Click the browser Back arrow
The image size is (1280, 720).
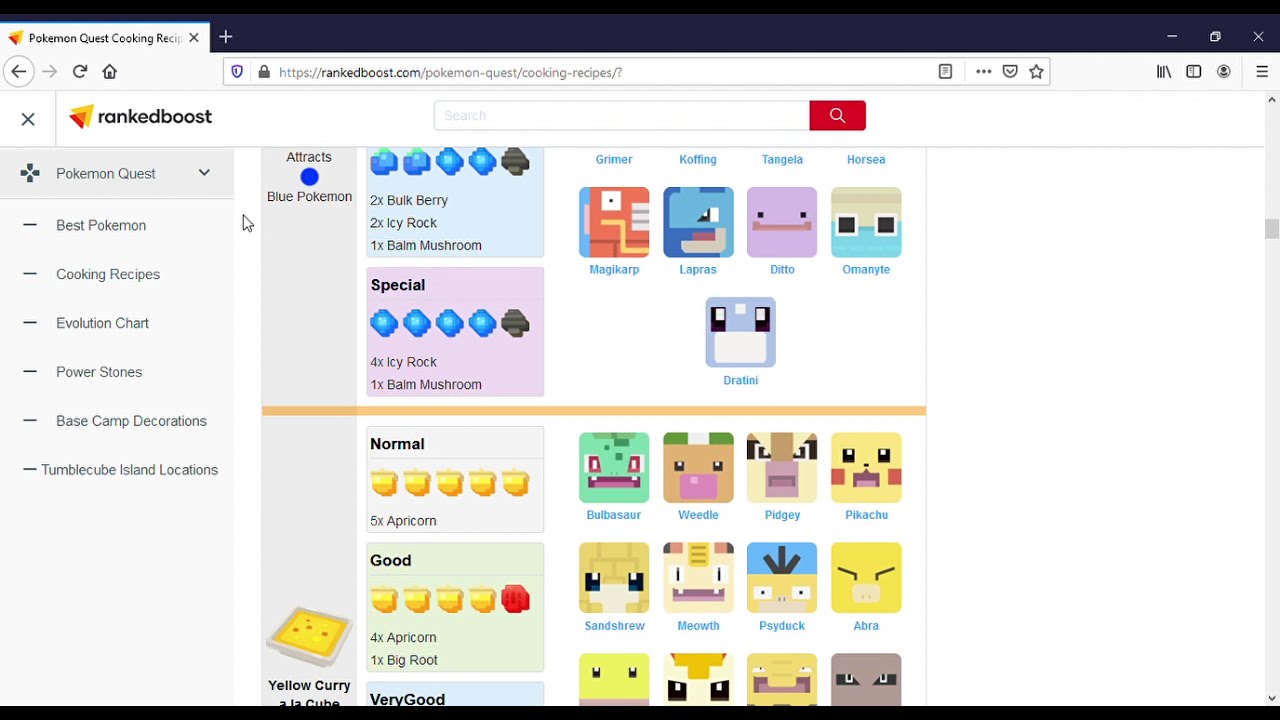(x=18, y=72)
